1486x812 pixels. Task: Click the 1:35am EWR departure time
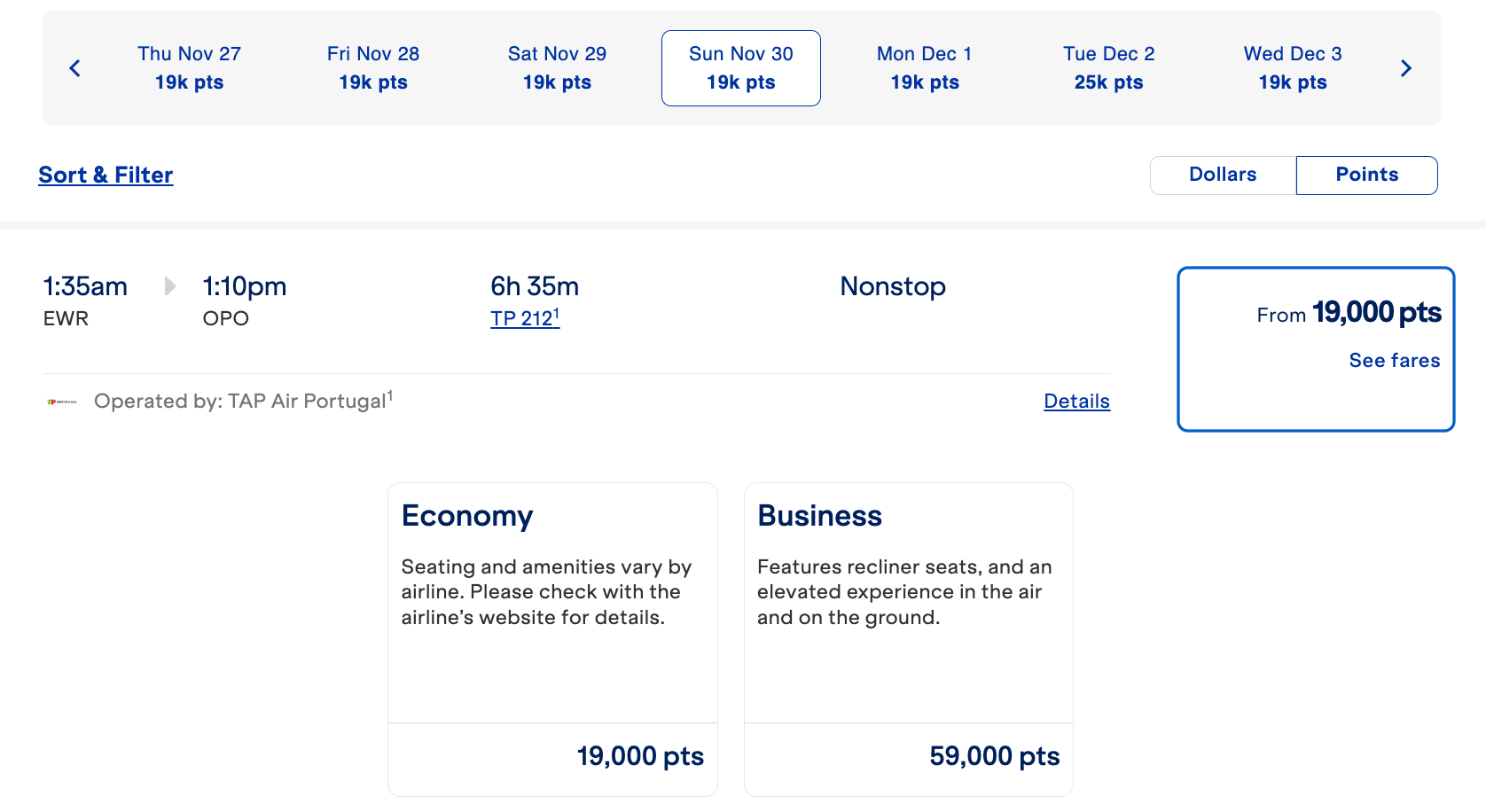tap(85, 286)
